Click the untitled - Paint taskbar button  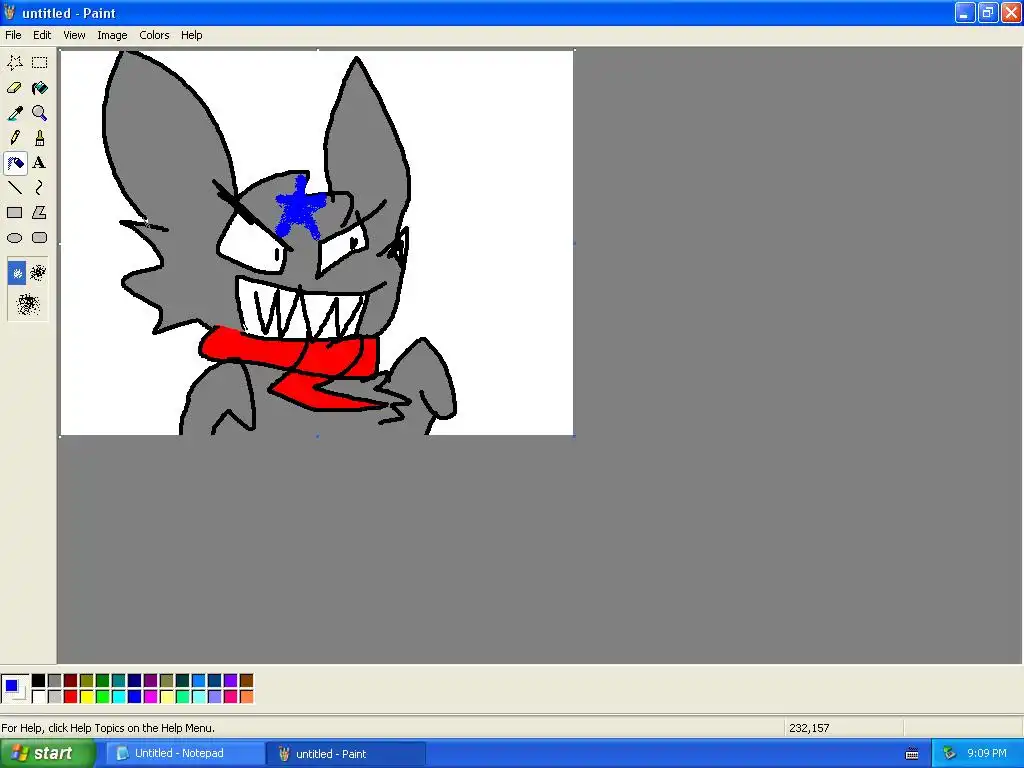tap(345, 754)
